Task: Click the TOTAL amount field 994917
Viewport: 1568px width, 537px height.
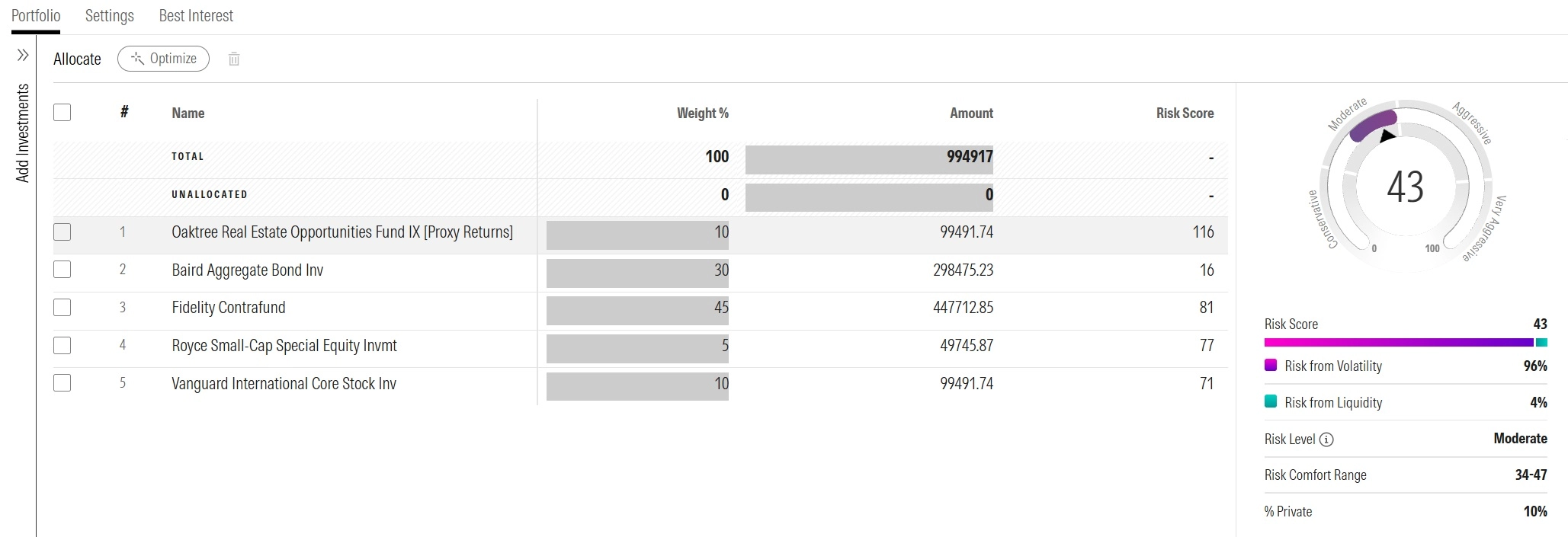Action: (869, 160)
